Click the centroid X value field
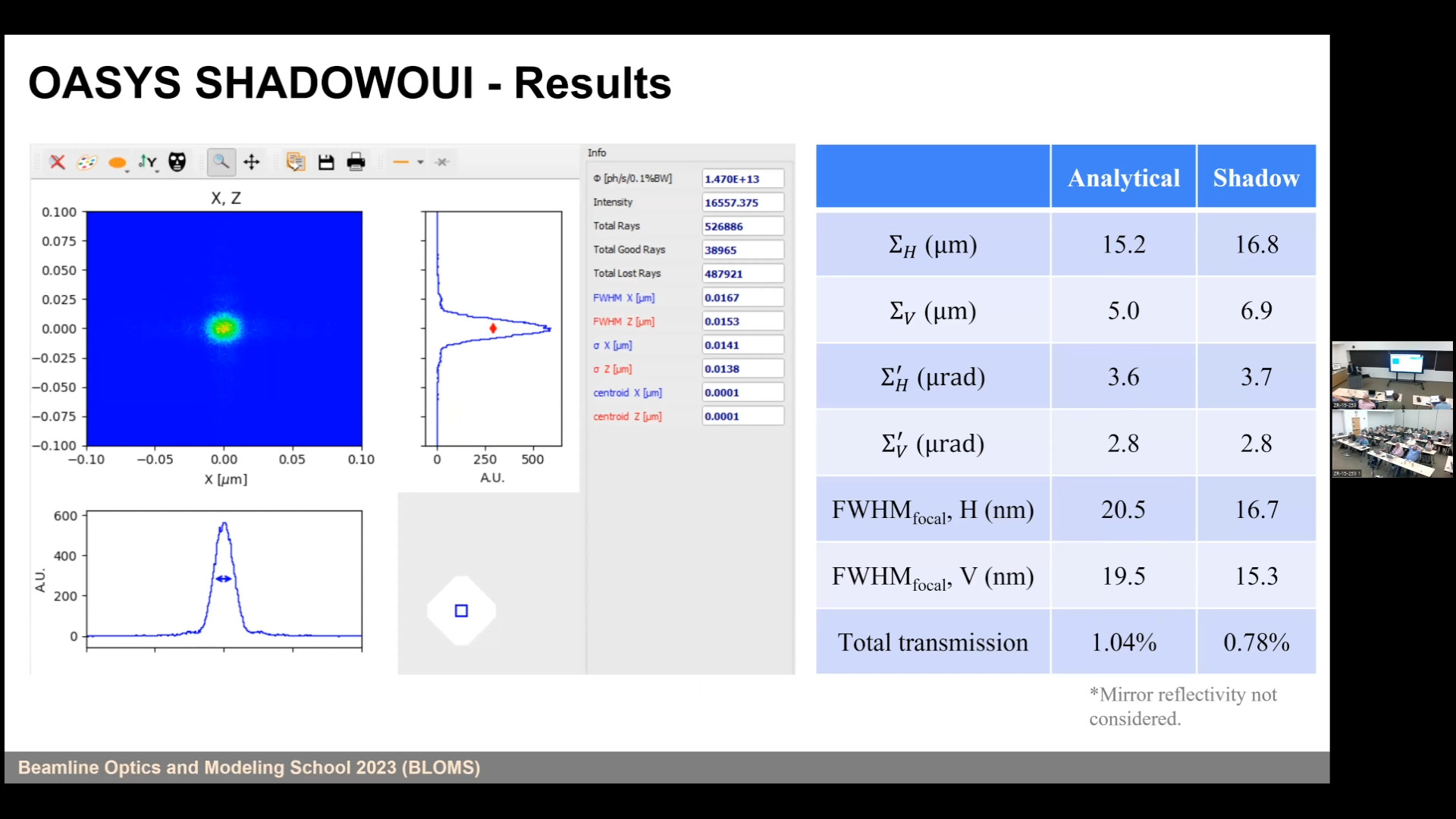1456x819 pixels. pos(742,392)
